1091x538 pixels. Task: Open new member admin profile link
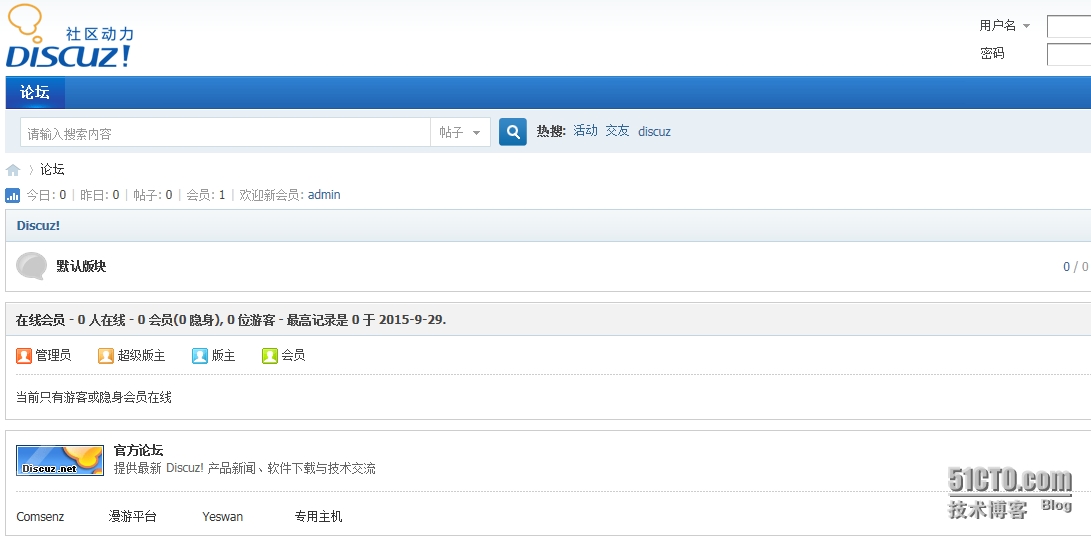[324, 195]
